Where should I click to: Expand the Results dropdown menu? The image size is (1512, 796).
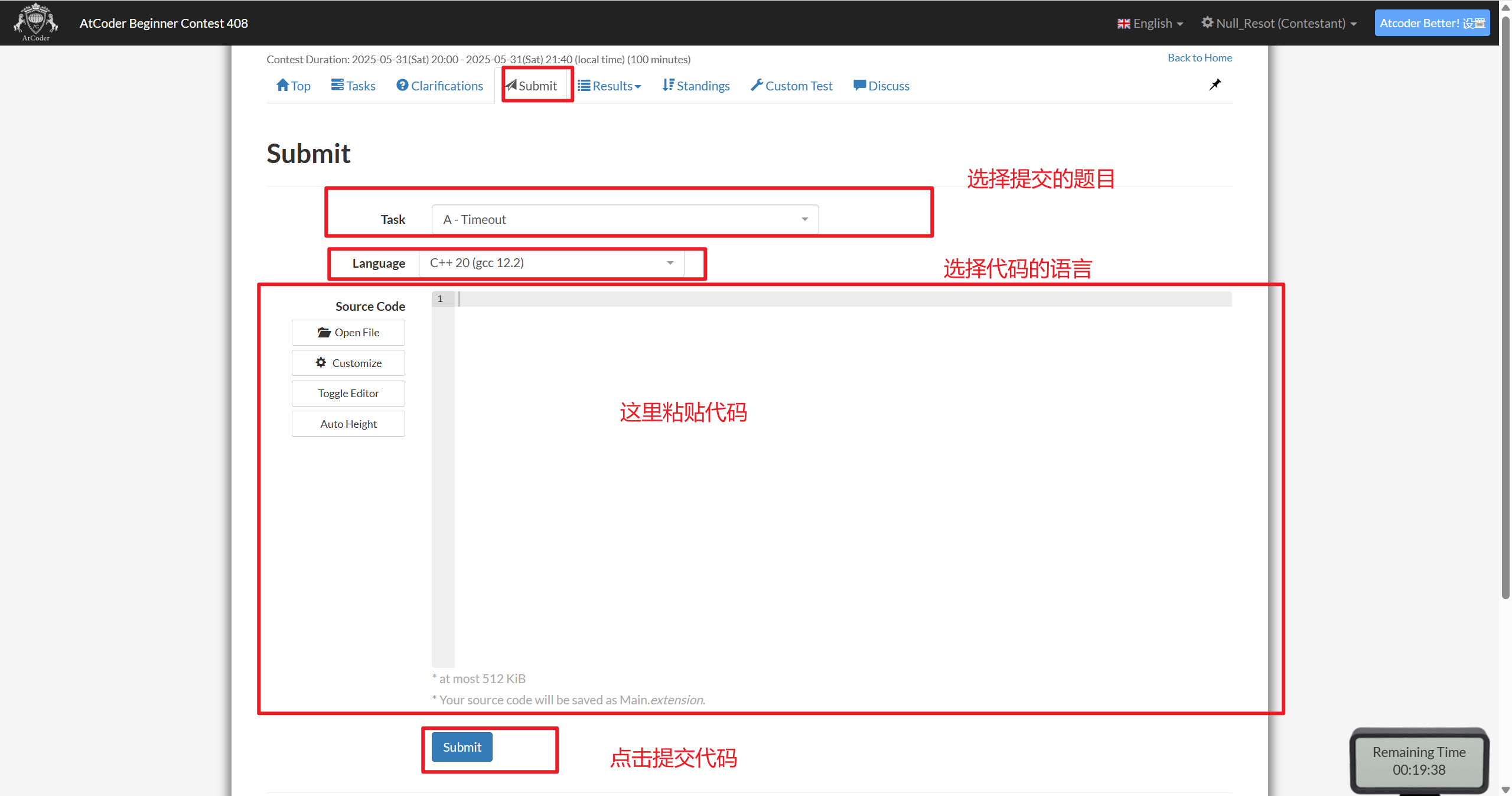point(610,85)
